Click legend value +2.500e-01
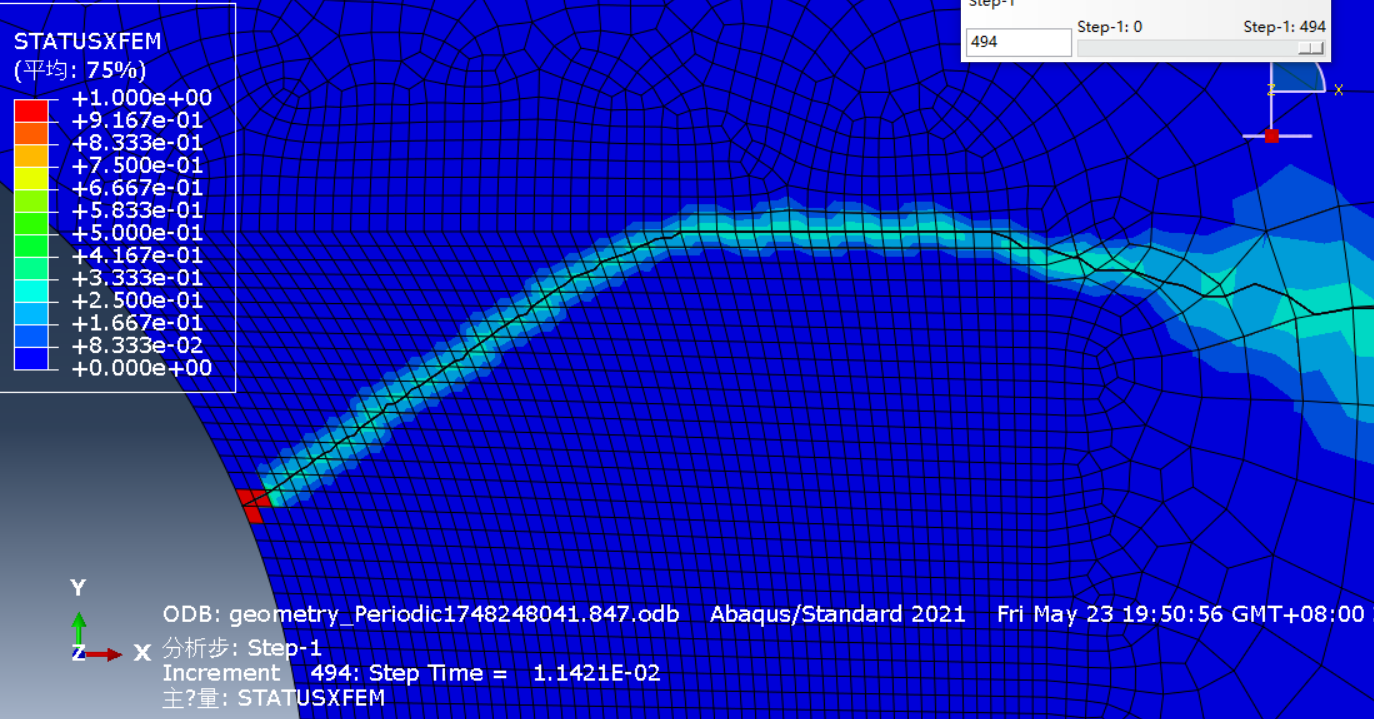The height and width of the screenshot is (719, 1374). (x=138, y=300)
